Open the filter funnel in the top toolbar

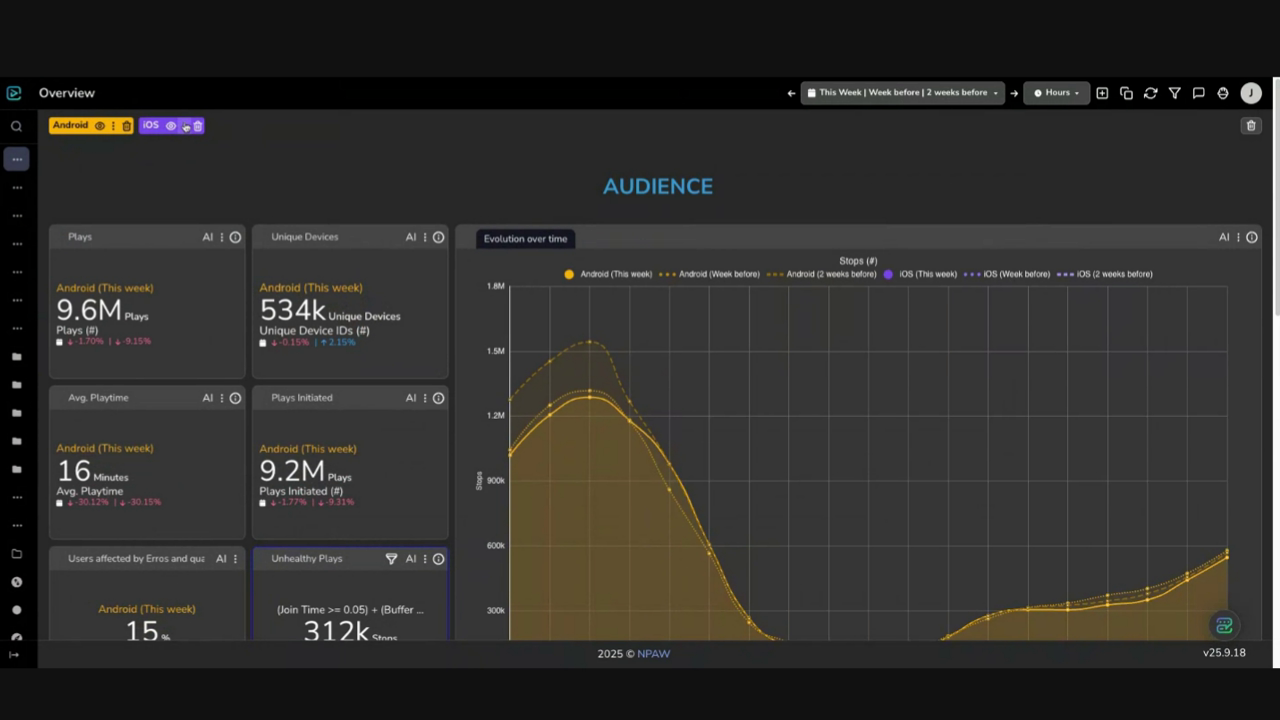tap(1174, 93)
